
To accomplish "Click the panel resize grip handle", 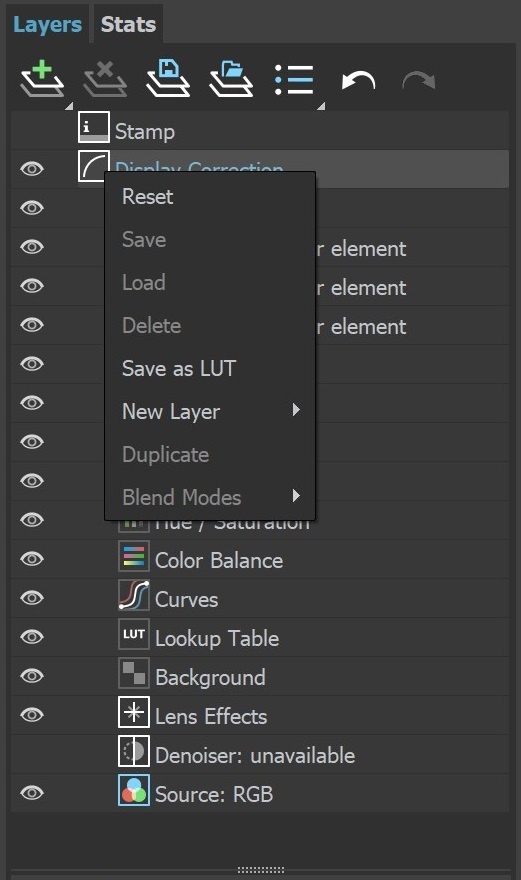I will click(x=260, y=869).
